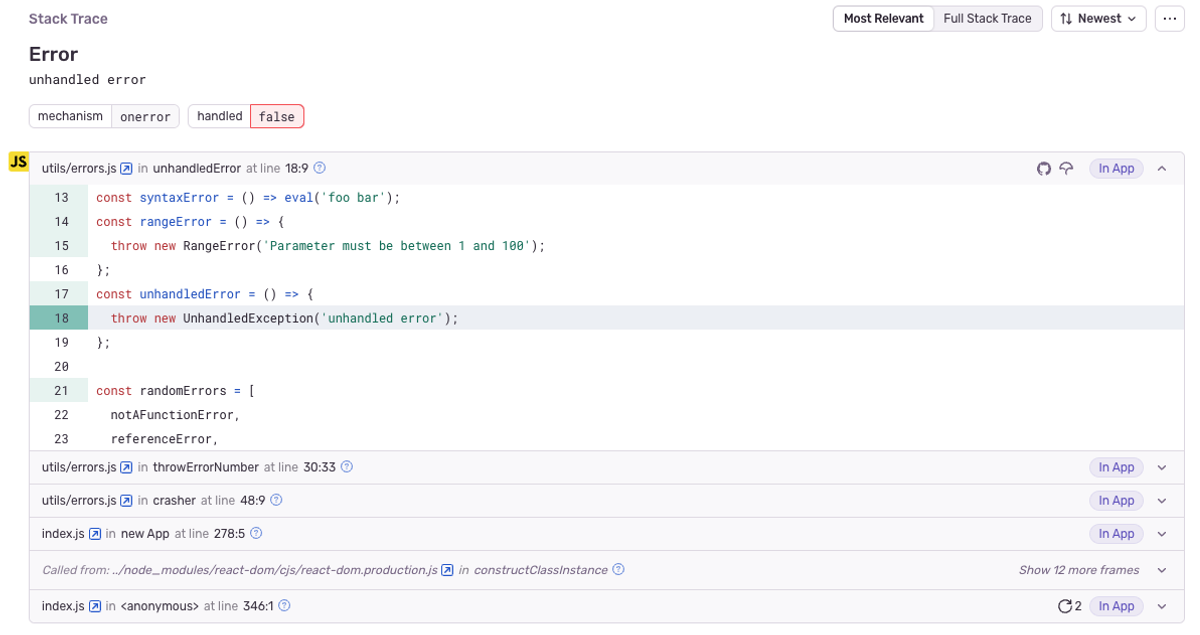Expand the throwErrorNumber frame
The width and height of the screenshot is (1200, 635).
point(1162,467)
